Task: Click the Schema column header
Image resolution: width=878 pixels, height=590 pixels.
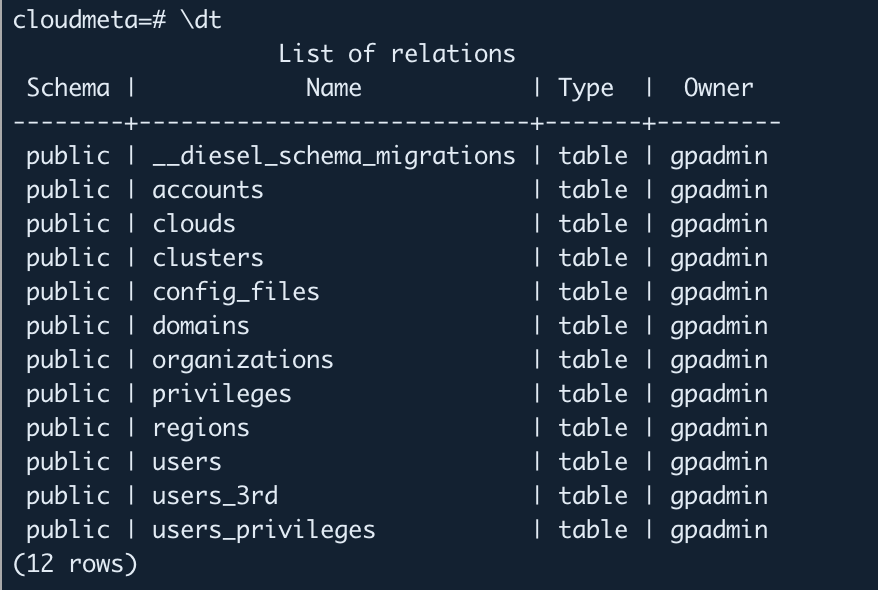Action: coord(68,88)
